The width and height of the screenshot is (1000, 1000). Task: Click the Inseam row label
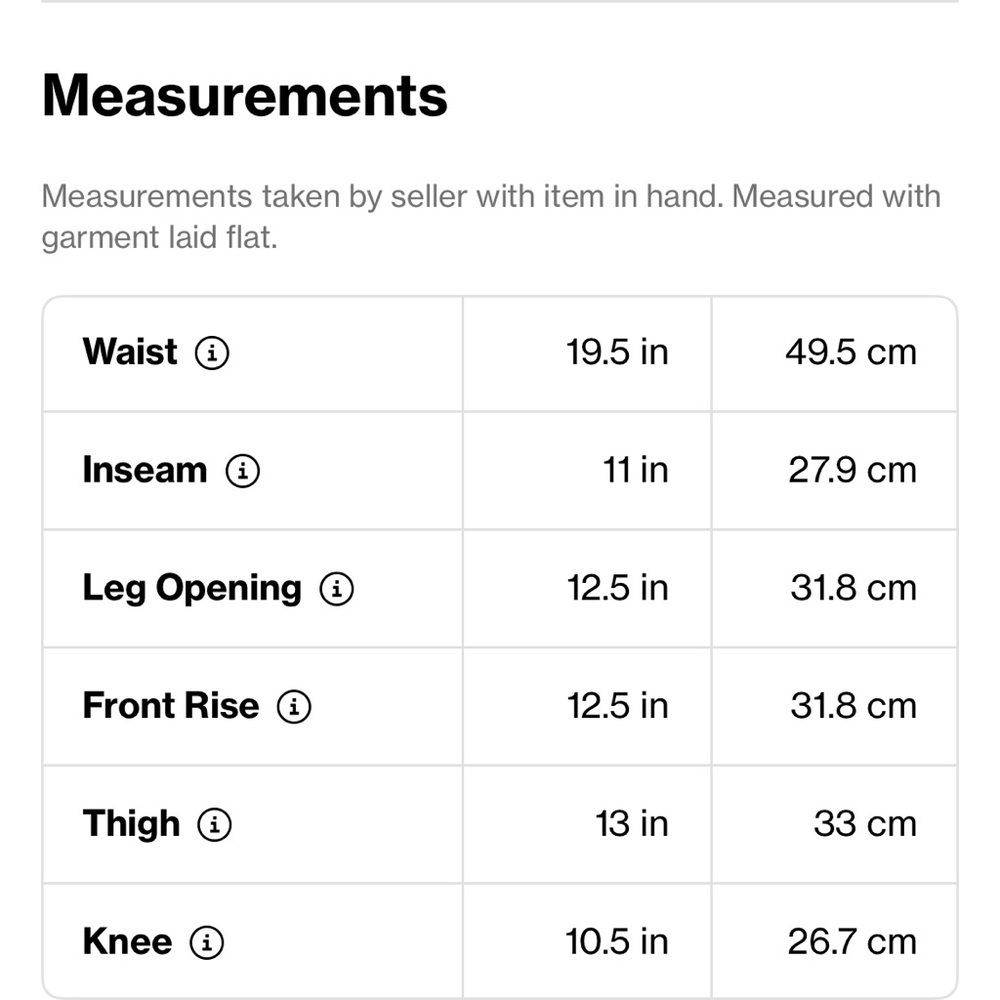click(145, 470)
